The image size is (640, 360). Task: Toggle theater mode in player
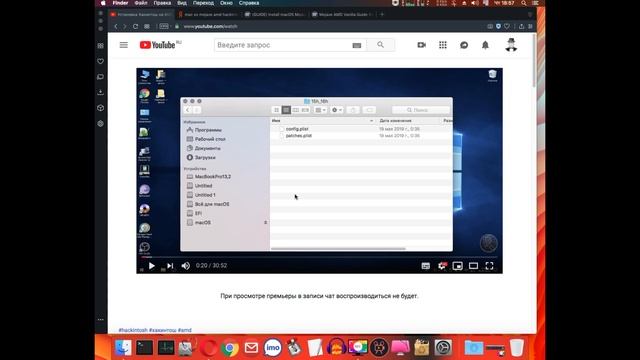[473, 266]
